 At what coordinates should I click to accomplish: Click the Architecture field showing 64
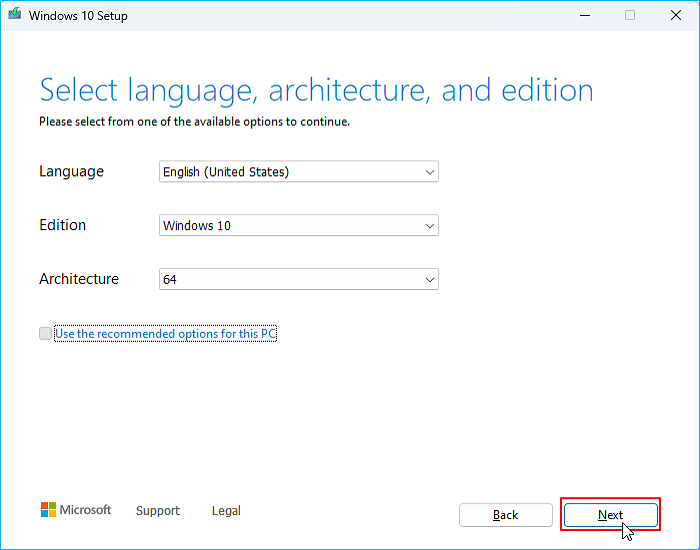(290, 280)
